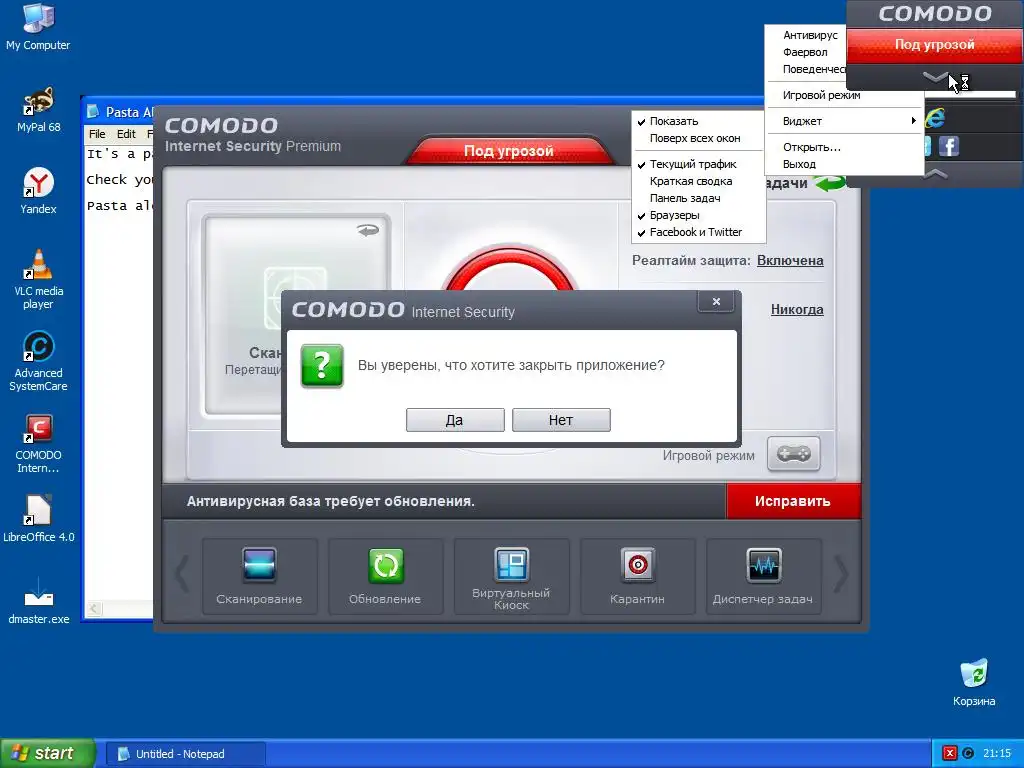
Task: Choose Открыть... in tray menu
Action: click(x=812, y=147)
